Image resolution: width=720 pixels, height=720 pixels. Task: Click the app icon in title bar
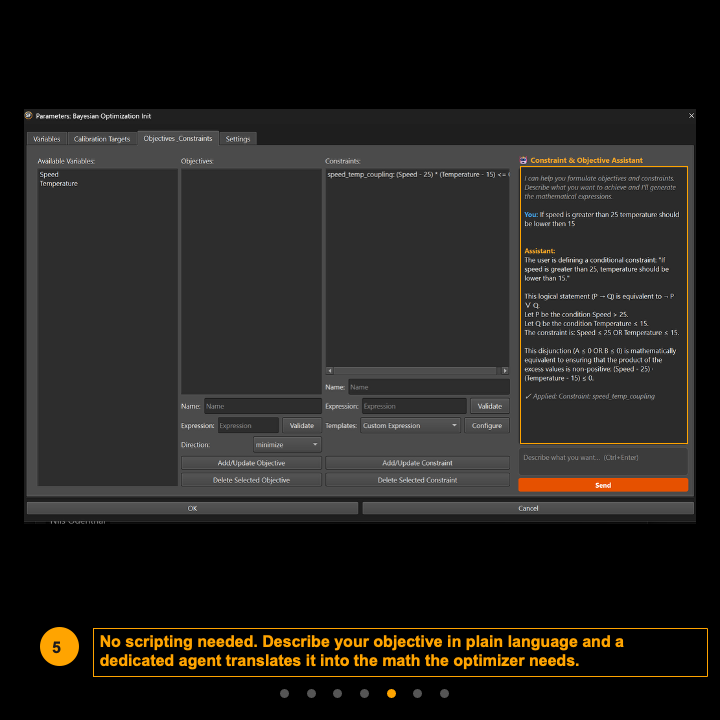tap(29, 116)
